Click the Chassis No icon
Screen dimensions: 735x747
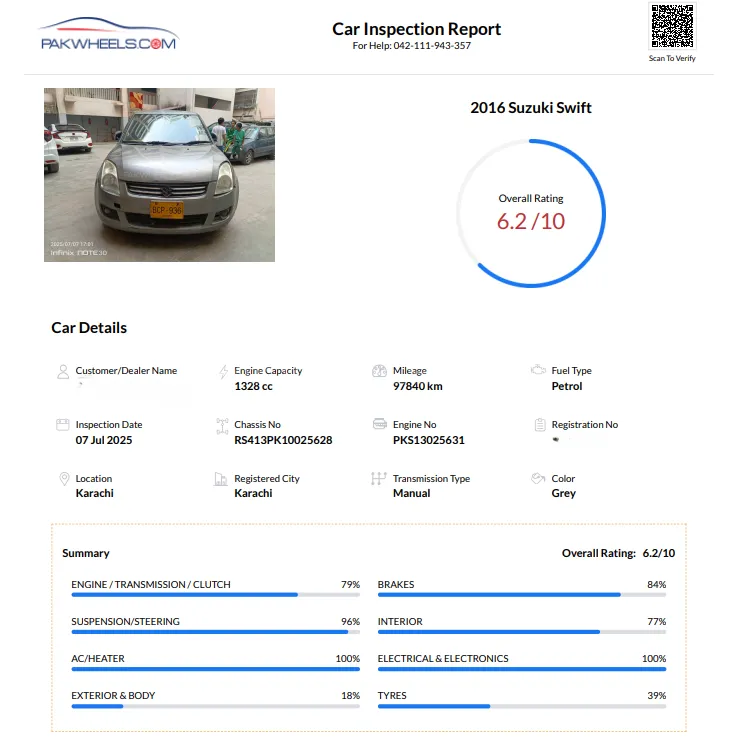point(222,426)
